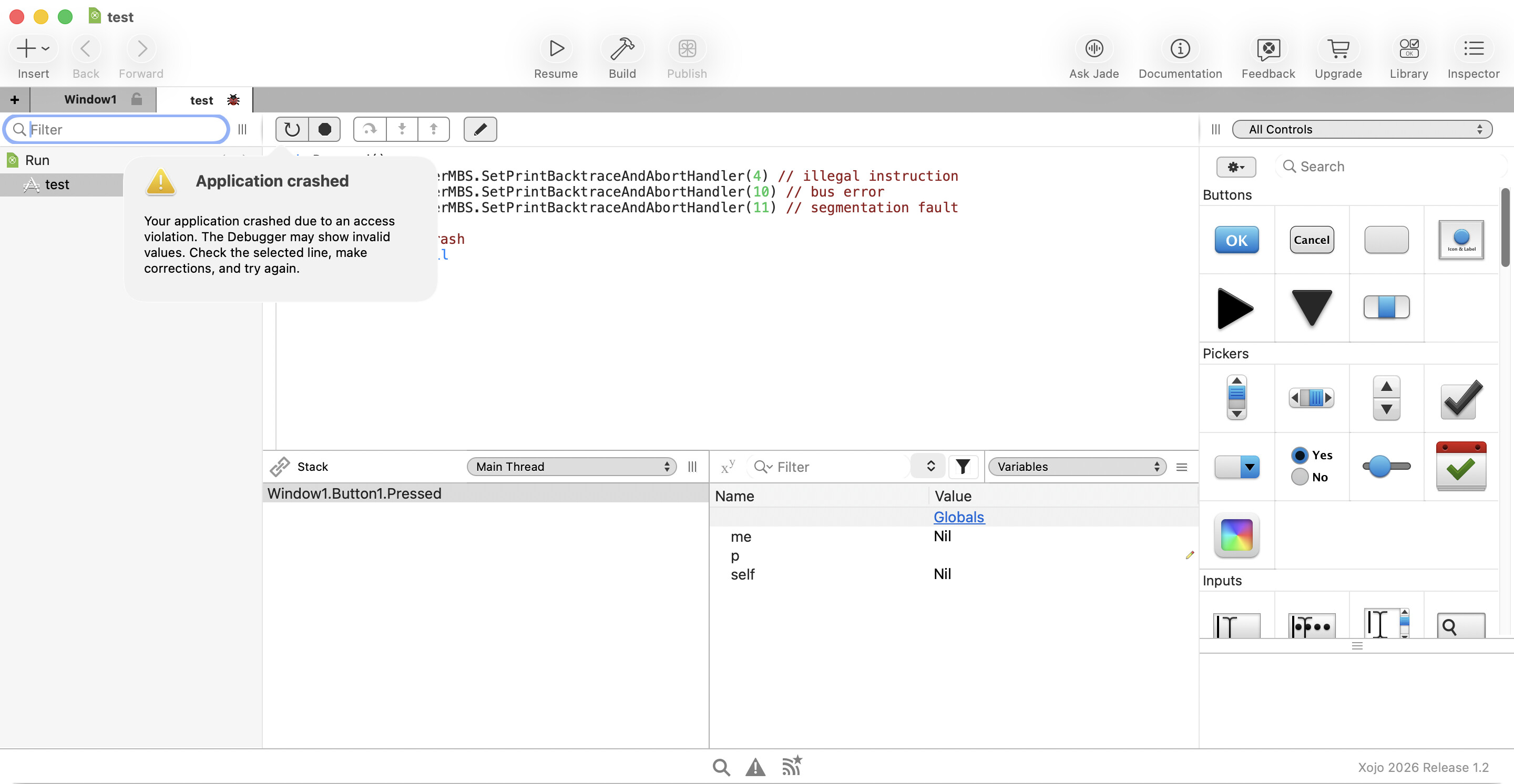Click the Step Into debugger button
The width and height of the screenshot is (1514, 784).
coord(402,129)
